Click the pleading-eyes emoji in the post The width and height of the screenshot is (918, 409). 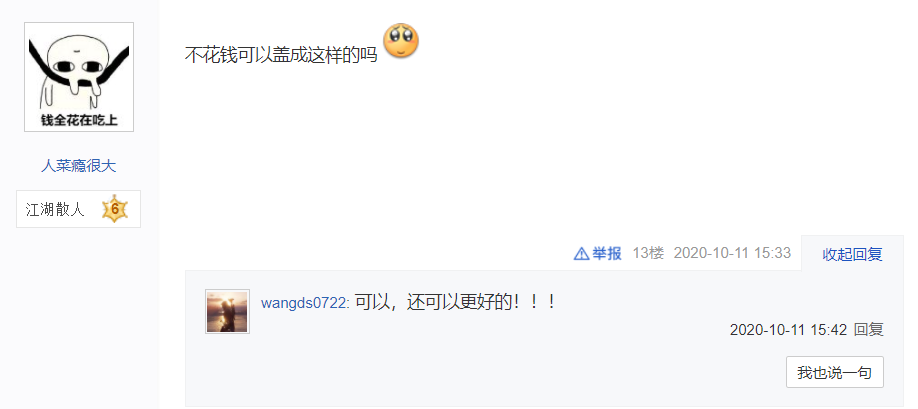point(401,41)
